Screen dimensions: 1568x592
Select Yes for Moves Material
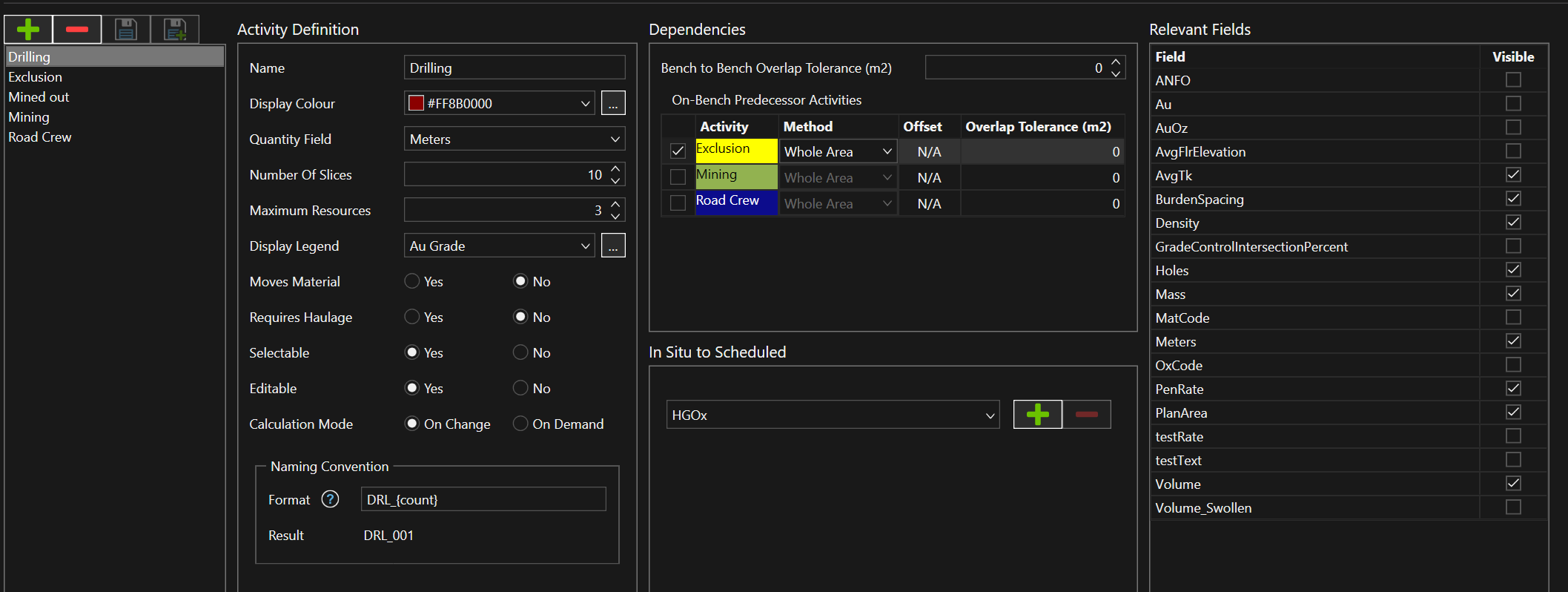click(x=412, y=281)
